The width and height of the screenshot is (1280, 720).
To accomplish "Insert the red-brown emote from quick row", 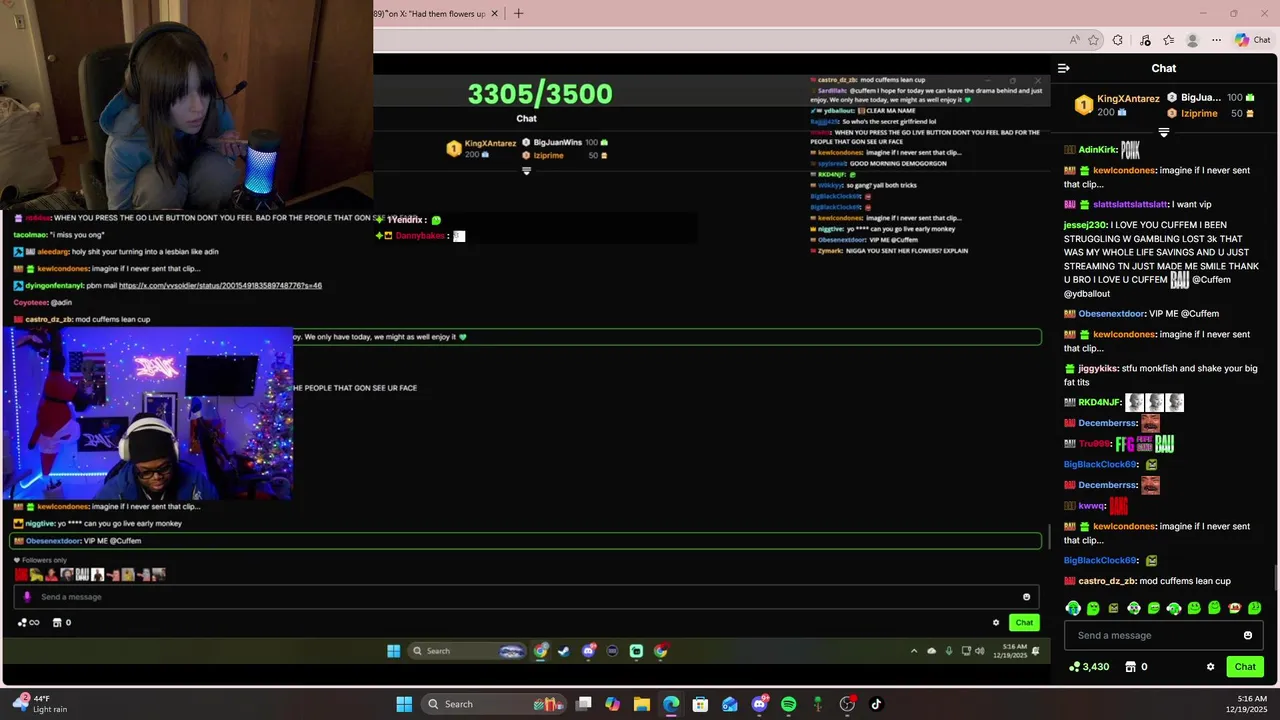I will pos(1234,608).
